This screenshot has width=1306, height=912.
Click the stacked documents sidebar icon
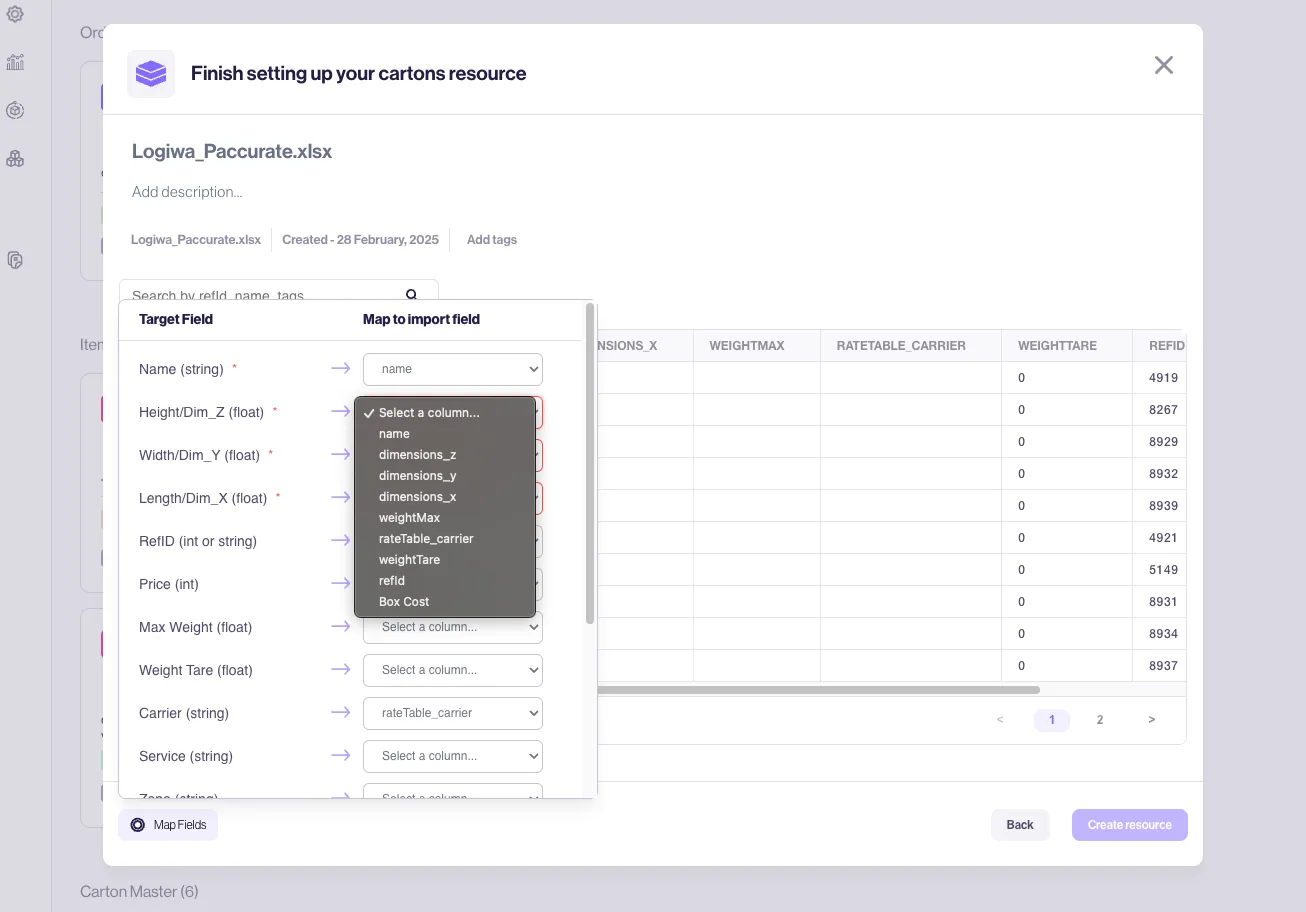[15, 260]
